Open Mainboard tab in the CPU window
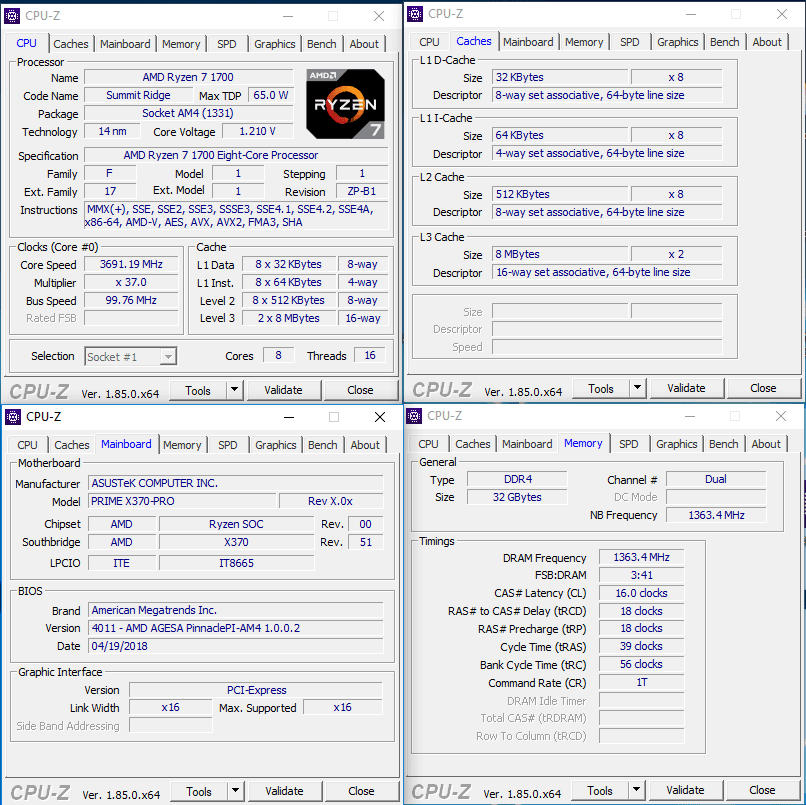 (125, 44)
